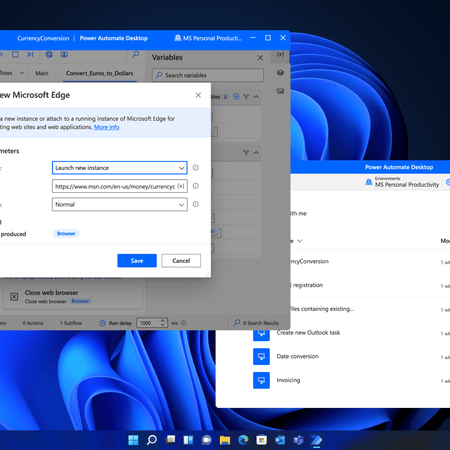
Task: Click Power Automate icon in taskbar
Action: pyautogui.click(x=316, y=440)
